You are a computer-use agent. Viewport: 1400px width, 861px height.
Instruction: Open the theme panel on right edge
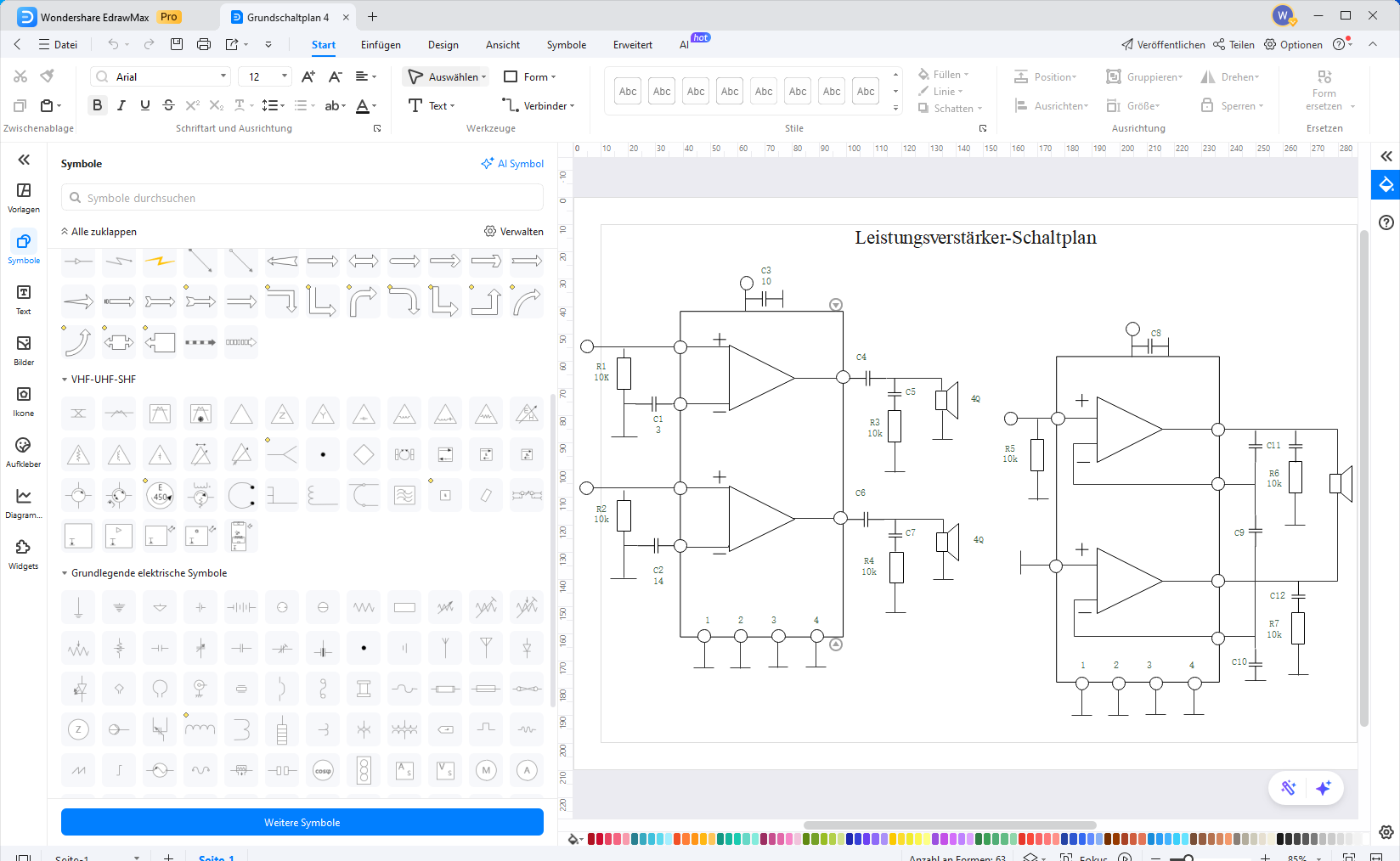(1386, 184)
